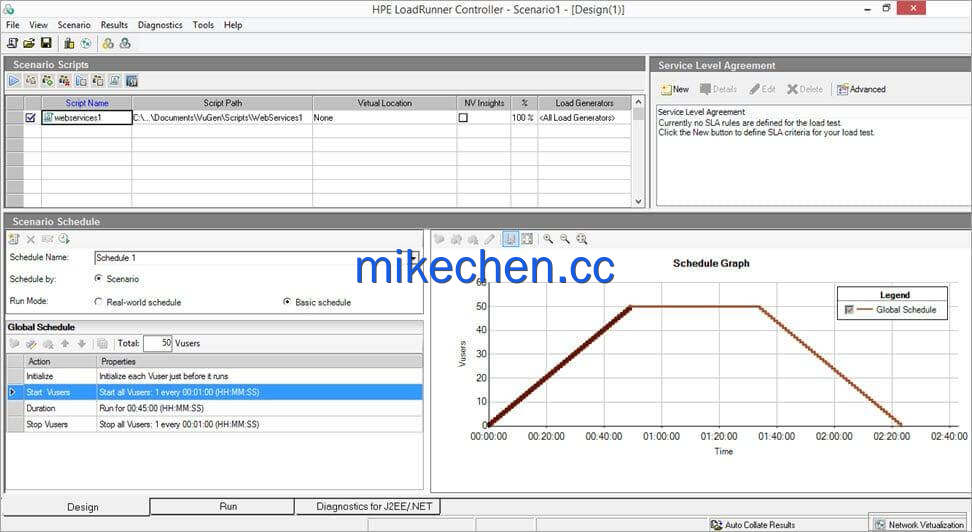
Task: Select the Basic schedule run mode
Action: (x=286, y=302)
